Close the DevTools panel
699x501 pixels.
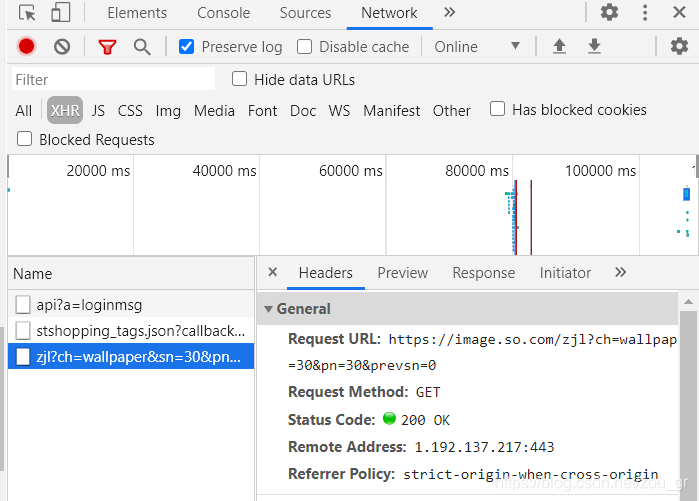coord(679,12)
